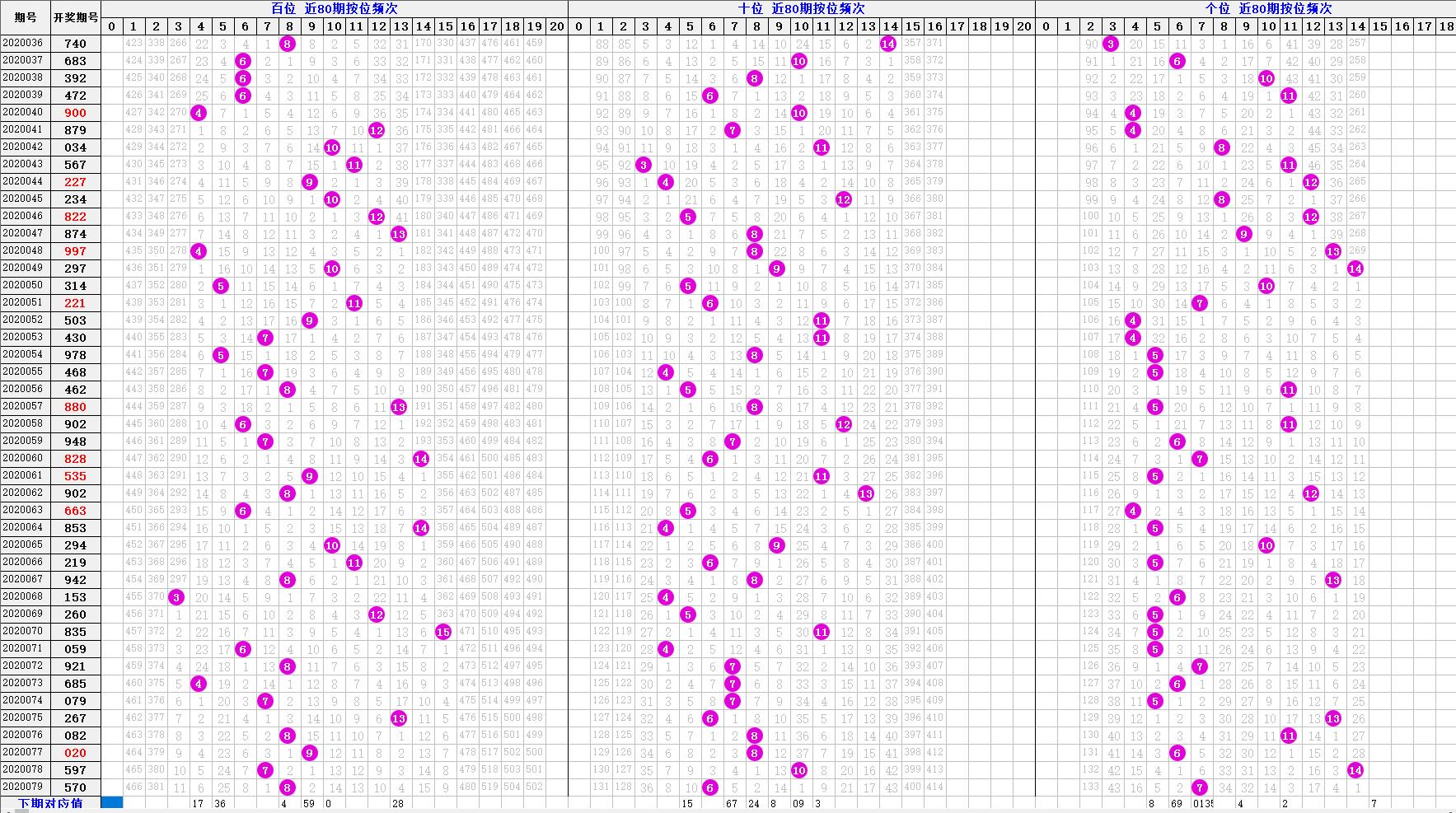
Task: Click draw number 567 in row 2020043
Action: pyautogui.click(x=76, y=165)
